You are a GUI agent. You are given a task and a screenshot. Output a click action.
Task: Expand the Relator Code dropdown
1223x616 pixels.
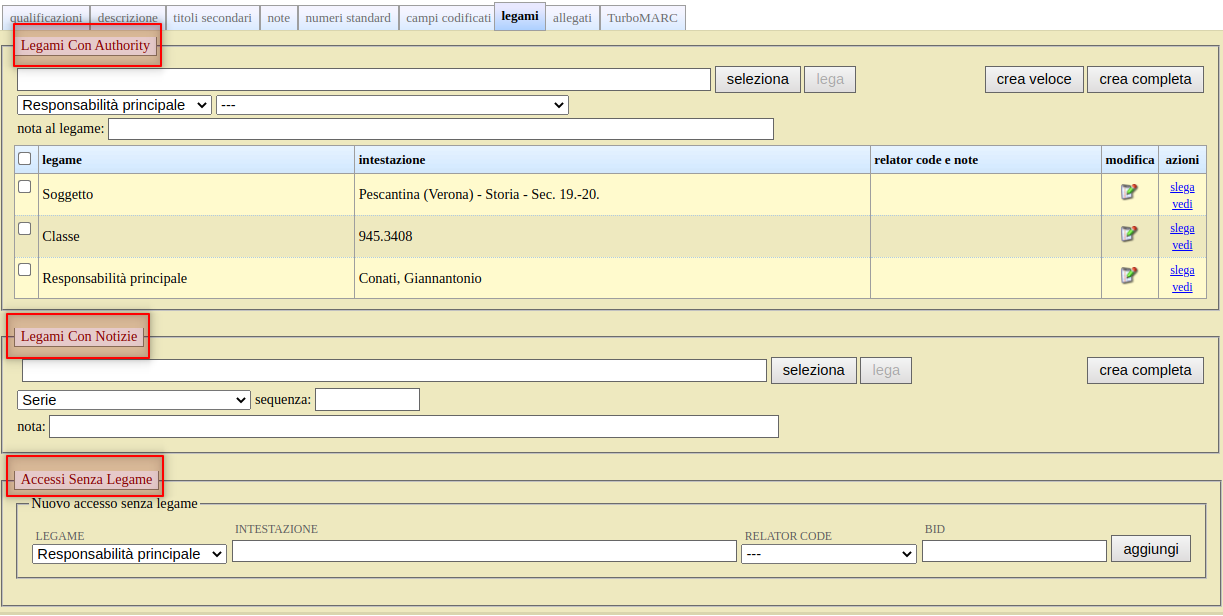[x=828, y=554]
